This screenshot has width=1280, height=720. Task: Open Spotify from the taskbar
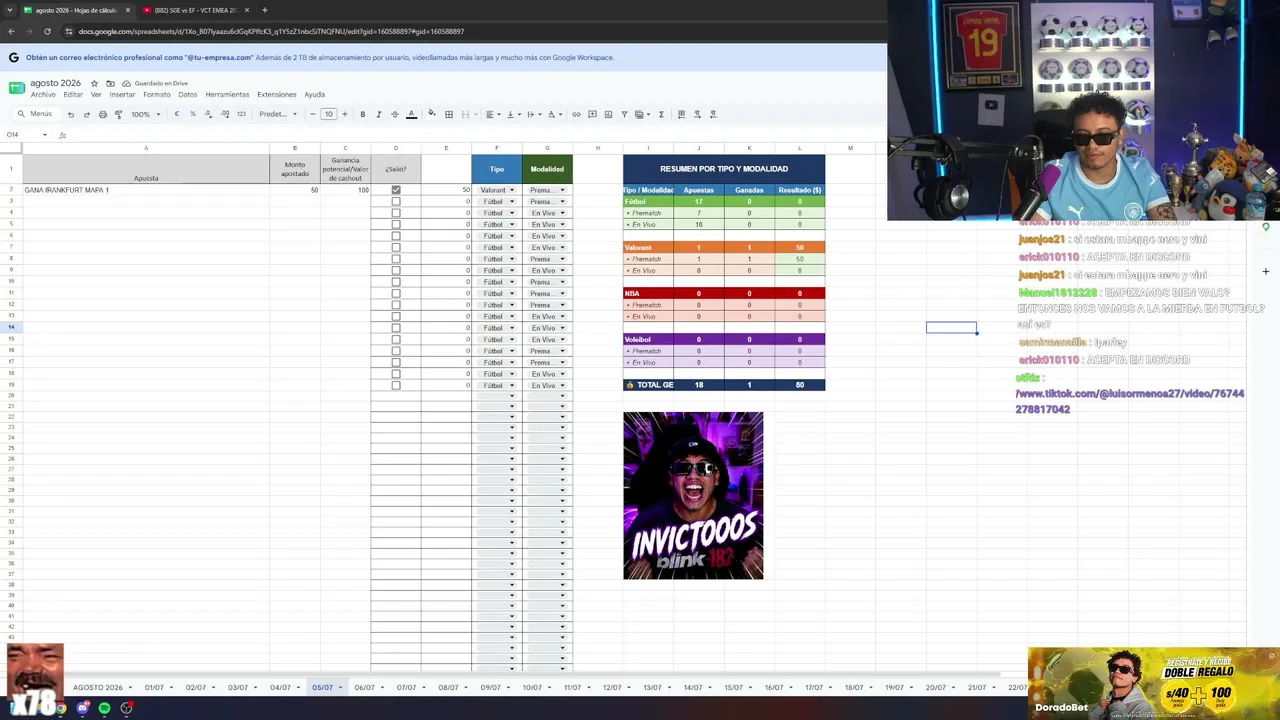(104, 708)
